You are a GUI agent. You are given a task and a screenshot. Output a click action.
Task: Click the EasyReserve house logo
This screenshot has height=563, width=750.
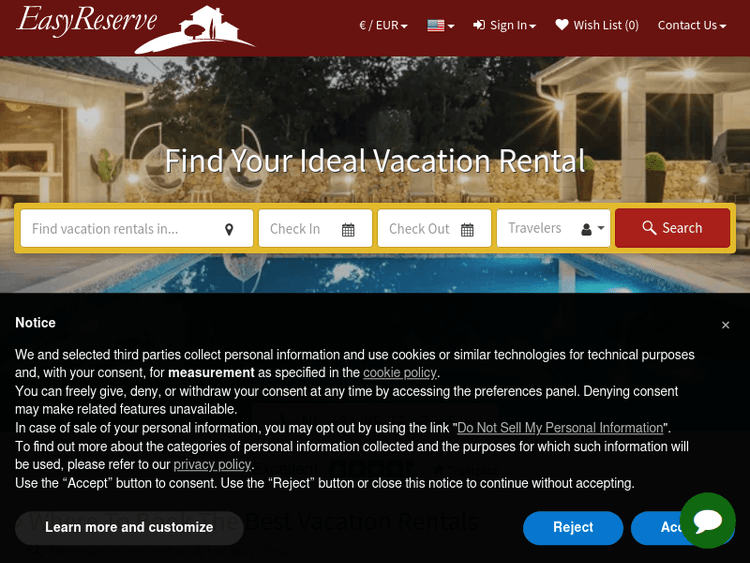click(136, 28)
